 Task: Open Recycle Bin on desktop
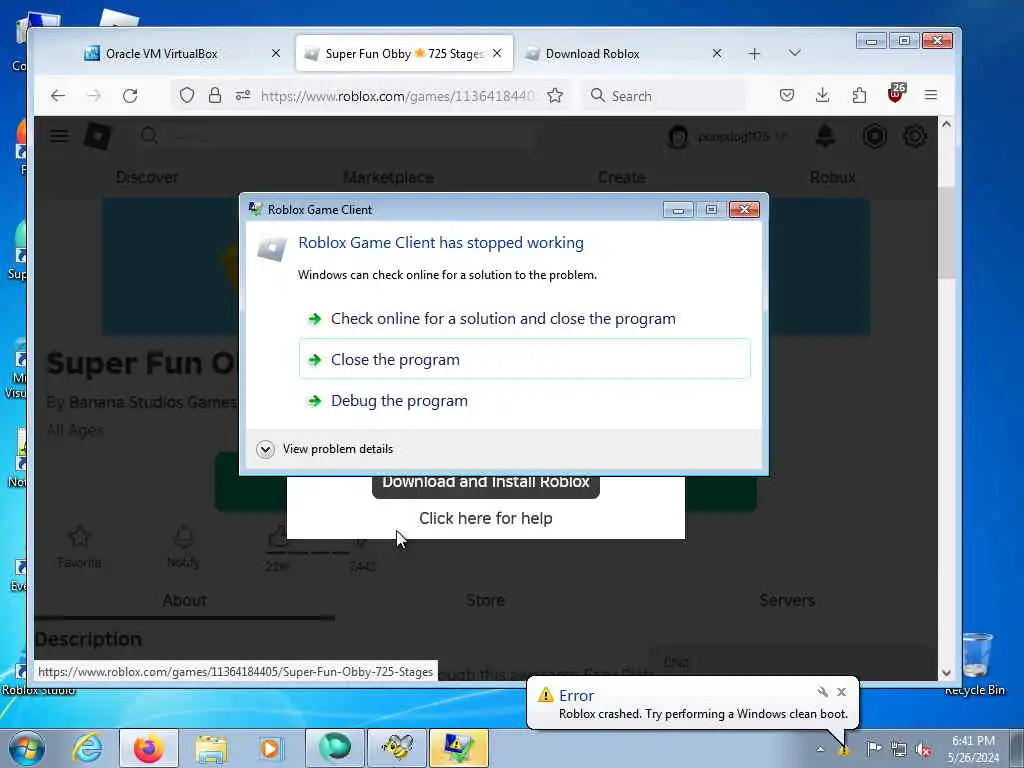click(975, 664)
